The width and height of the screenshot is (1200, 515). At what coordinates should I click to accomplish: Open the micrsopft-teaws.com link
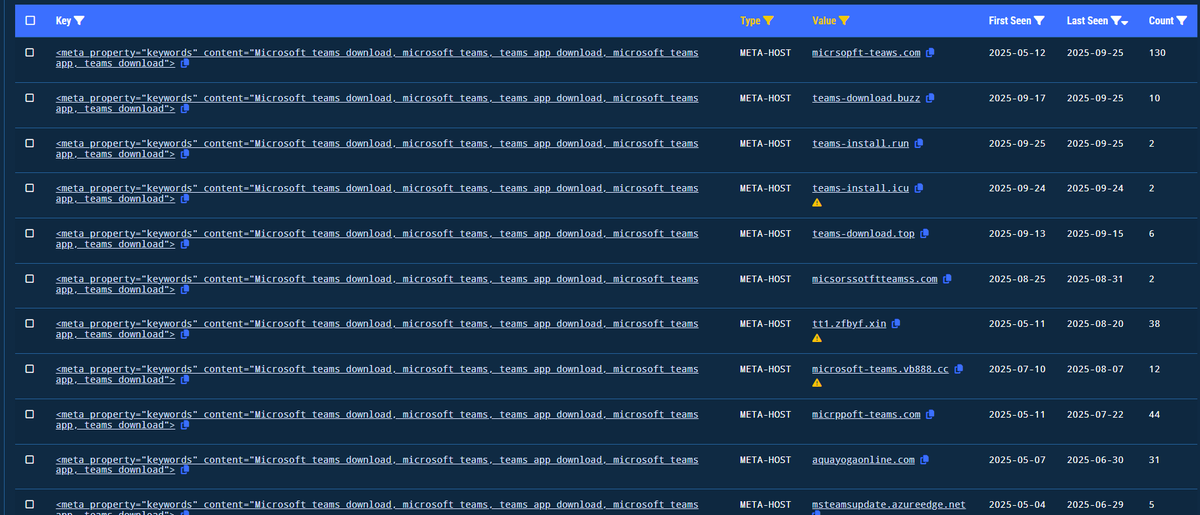[x=866, y=52]
